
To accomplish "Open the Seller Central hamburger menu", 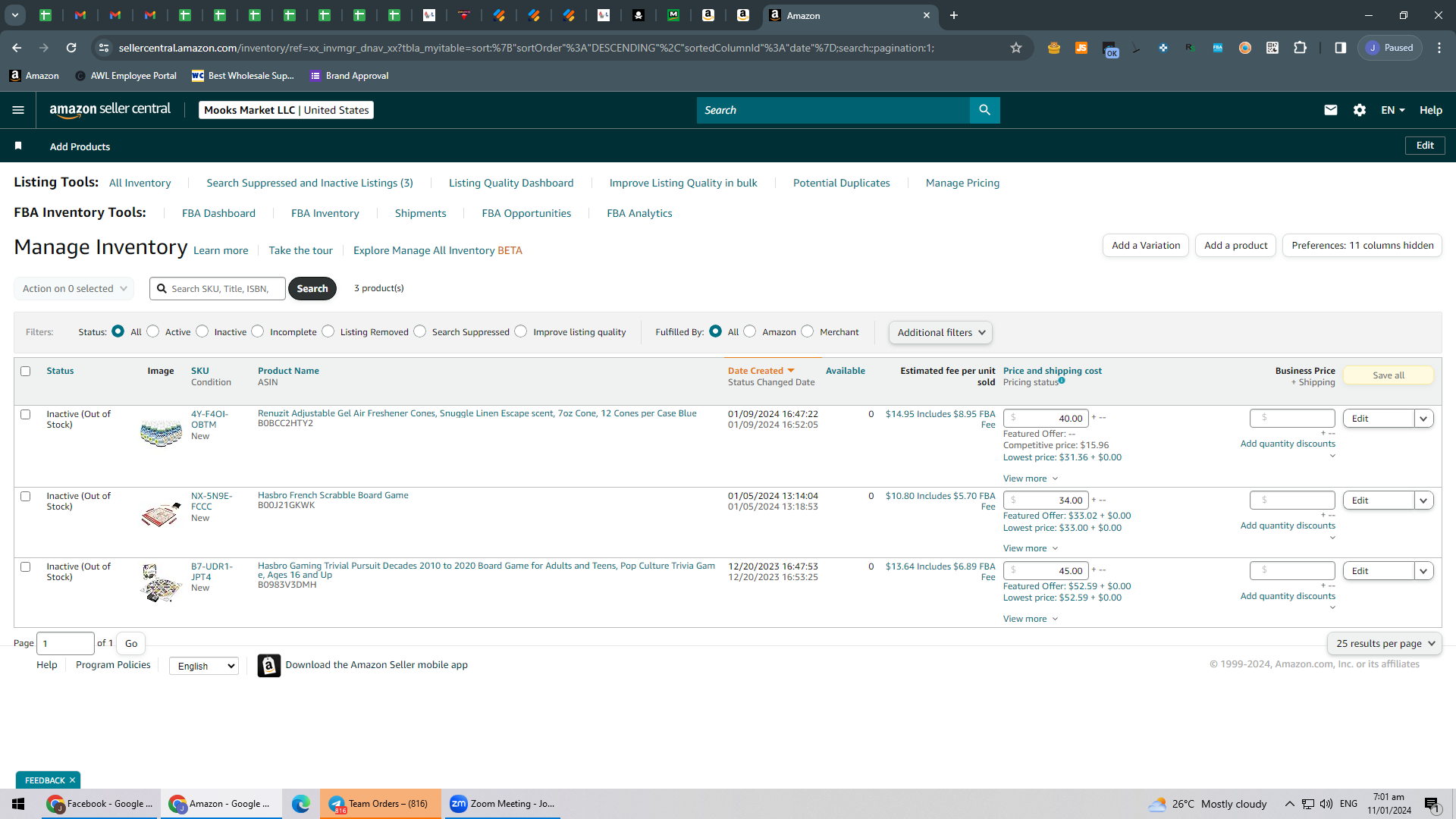I will [x=18, y=110].
